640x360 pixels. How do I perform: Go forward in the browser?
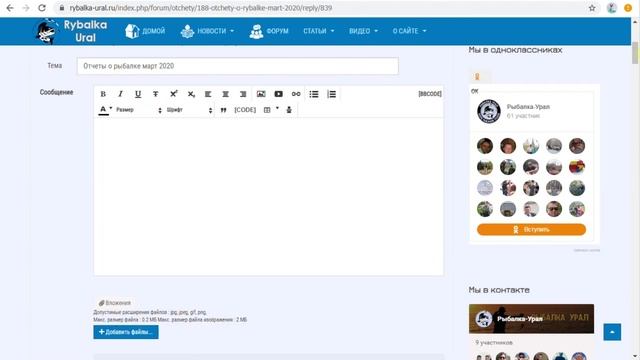[26, 8]
